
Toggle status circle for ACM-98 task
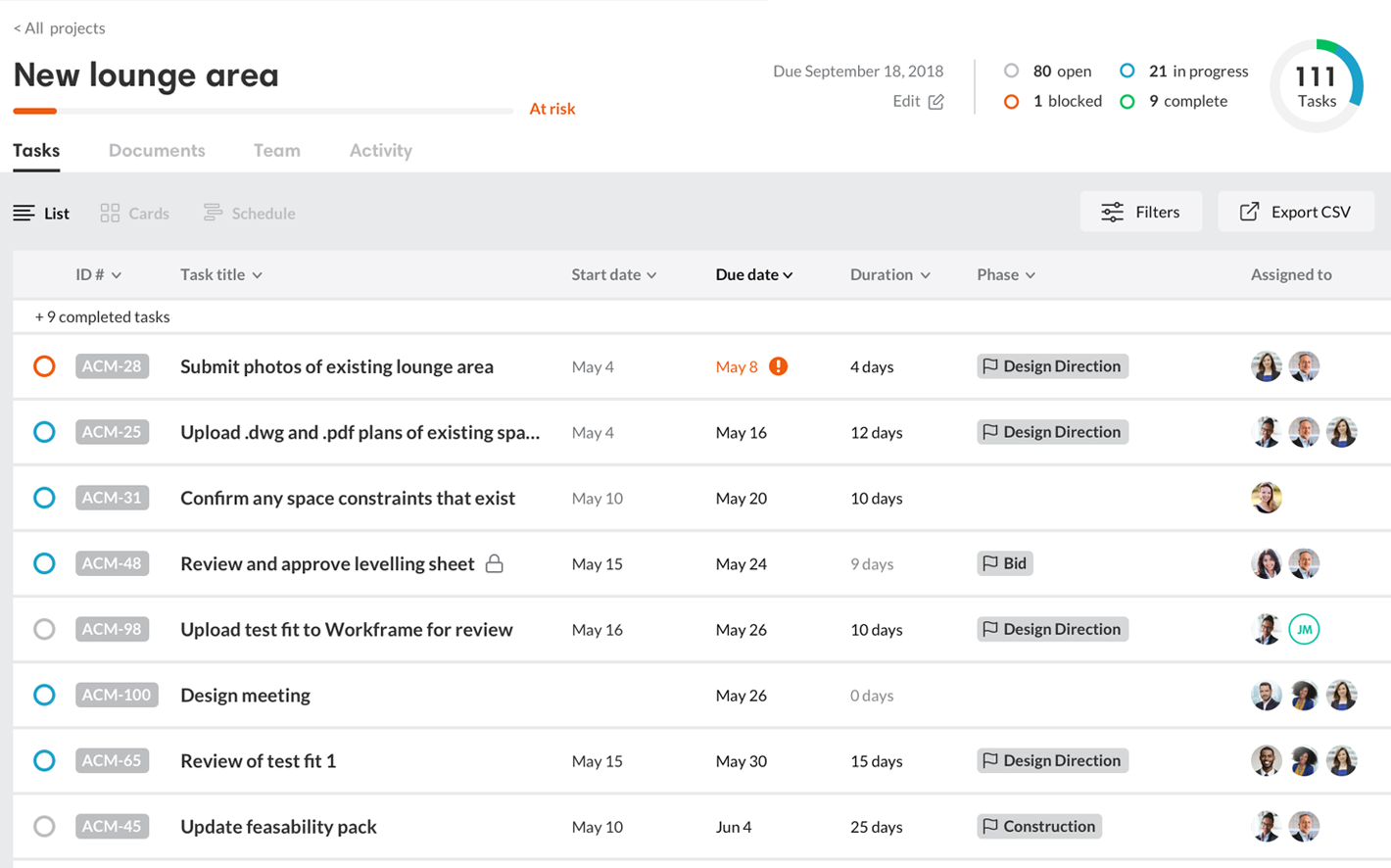click(x=44, y=629)
